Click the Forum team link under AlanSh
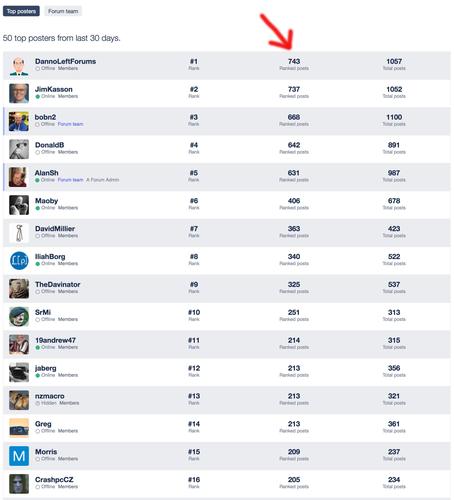The width and height of the screenshot is (454, 500). point(70,180)
